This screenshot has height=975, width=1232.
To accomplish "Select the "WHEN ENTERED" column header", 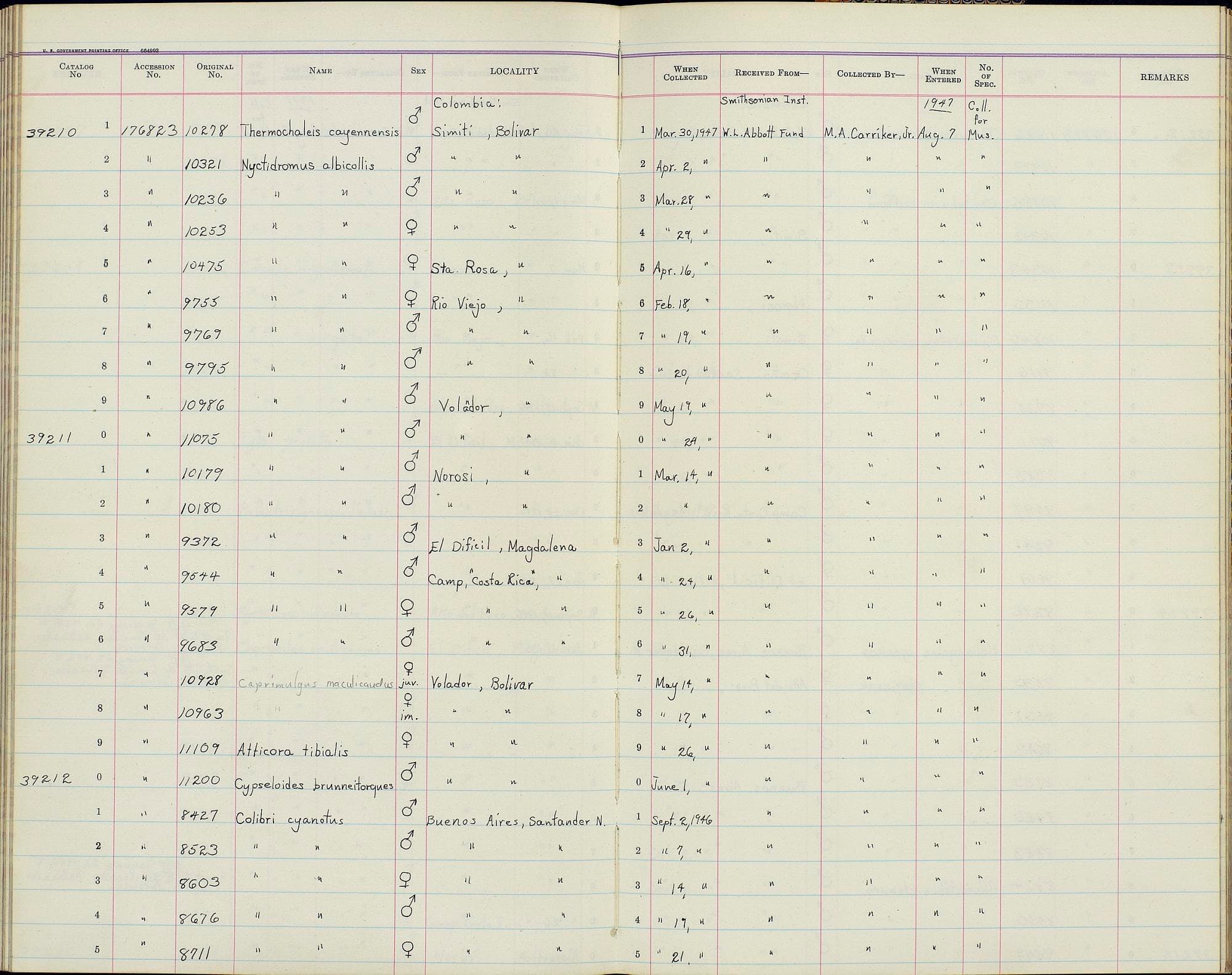I will [x=943, y=75].
